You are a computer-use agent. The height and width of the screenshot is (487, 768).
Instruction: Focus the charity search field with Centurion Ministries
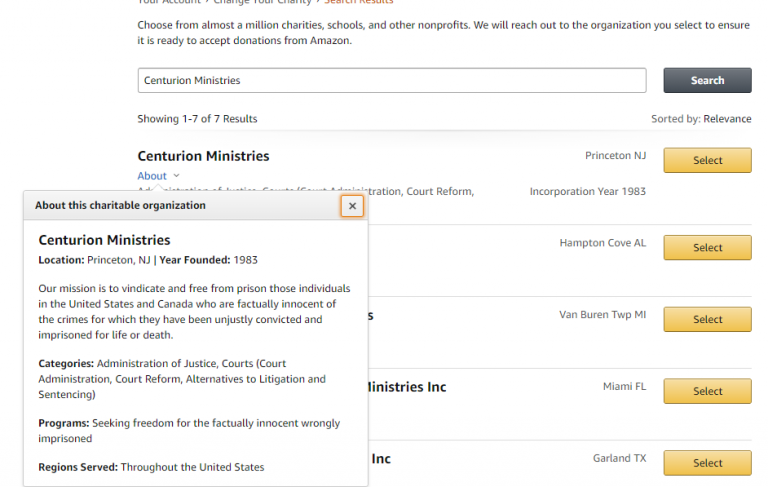pos(392,80)
